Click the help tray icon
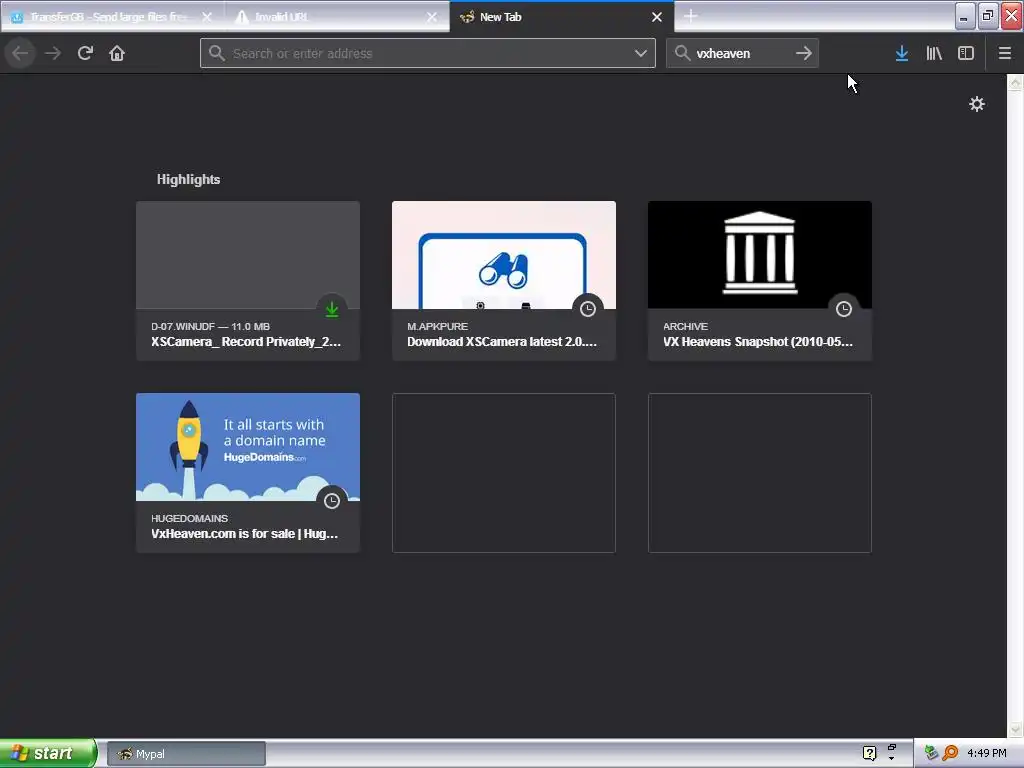Image resolution: width=1024 pixels, height=768 pixels. 869,753
